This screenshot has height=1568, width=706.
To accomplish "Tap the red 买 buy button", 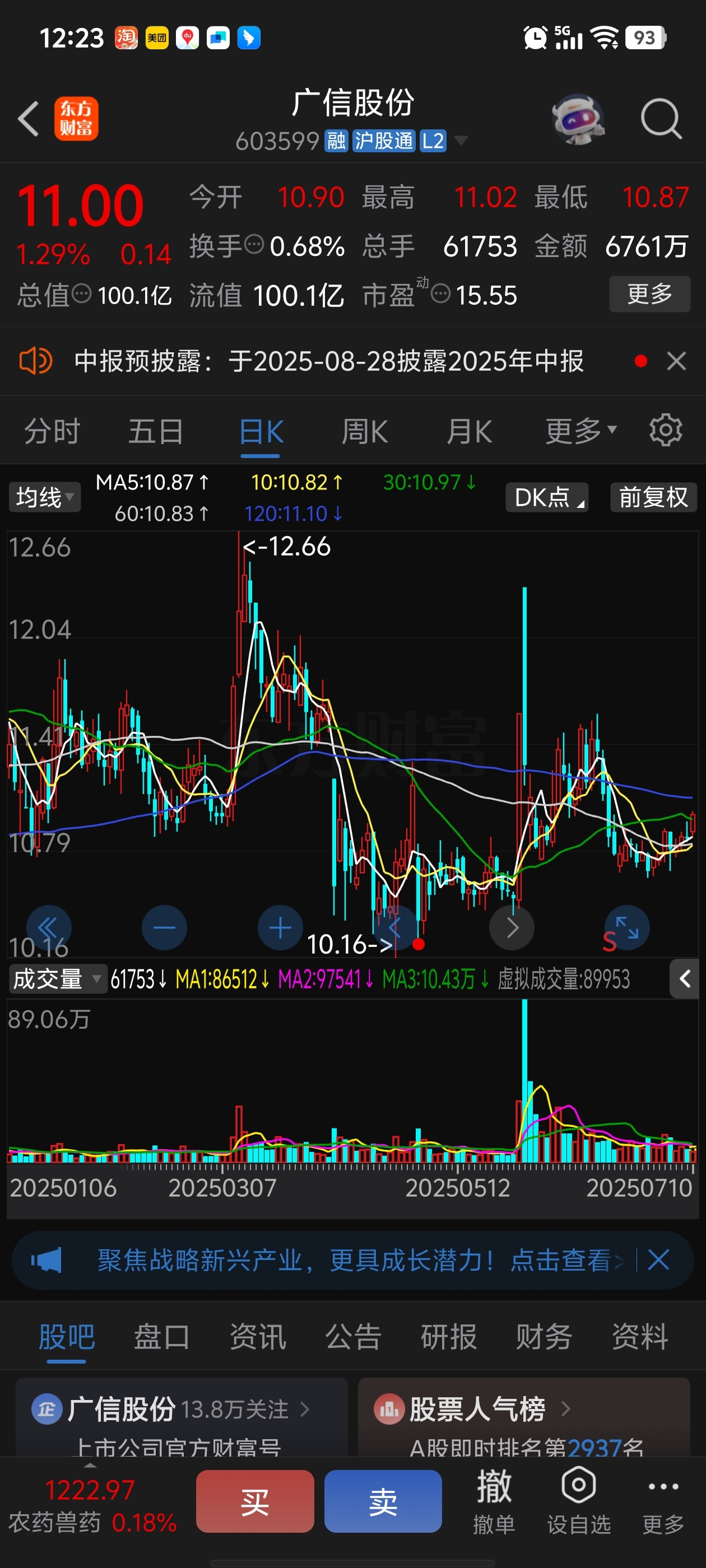I will (254, 1501).
